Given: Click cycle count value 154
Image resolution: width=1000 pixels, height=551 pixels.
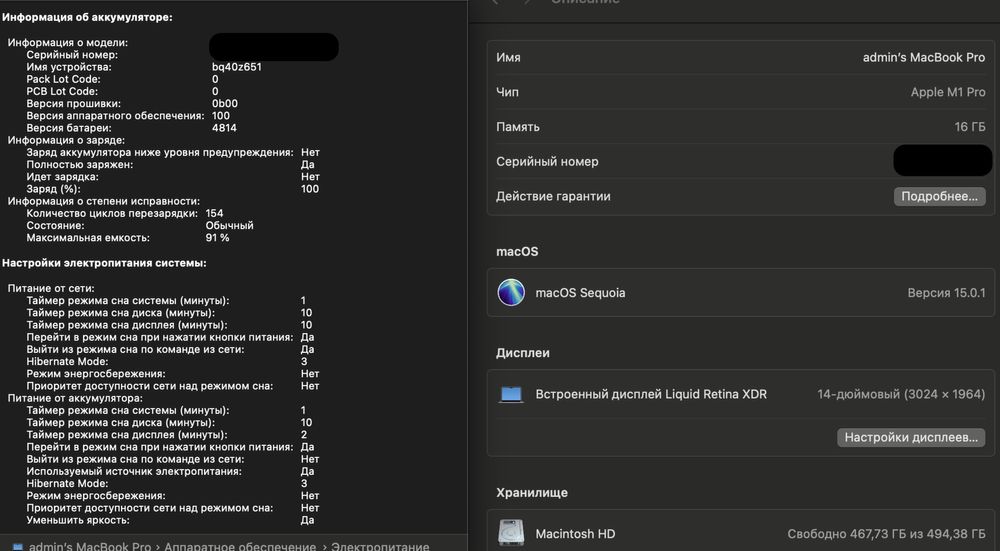Looking at the screenshot, I should 214,213.
